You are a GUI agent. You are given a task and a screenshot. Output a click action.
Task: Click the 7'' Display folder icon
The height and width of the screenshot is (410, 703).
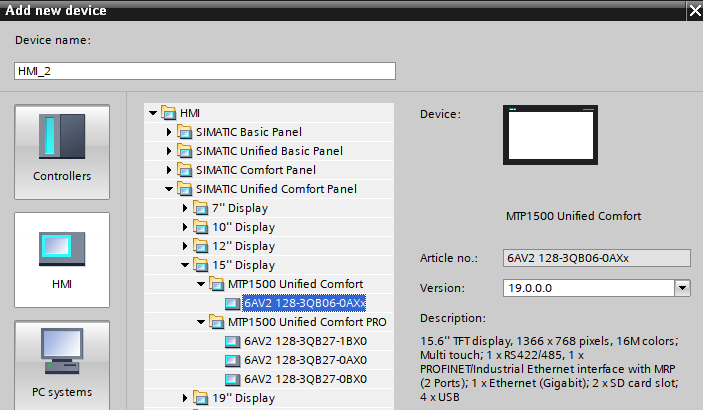[x=200, y=208]
